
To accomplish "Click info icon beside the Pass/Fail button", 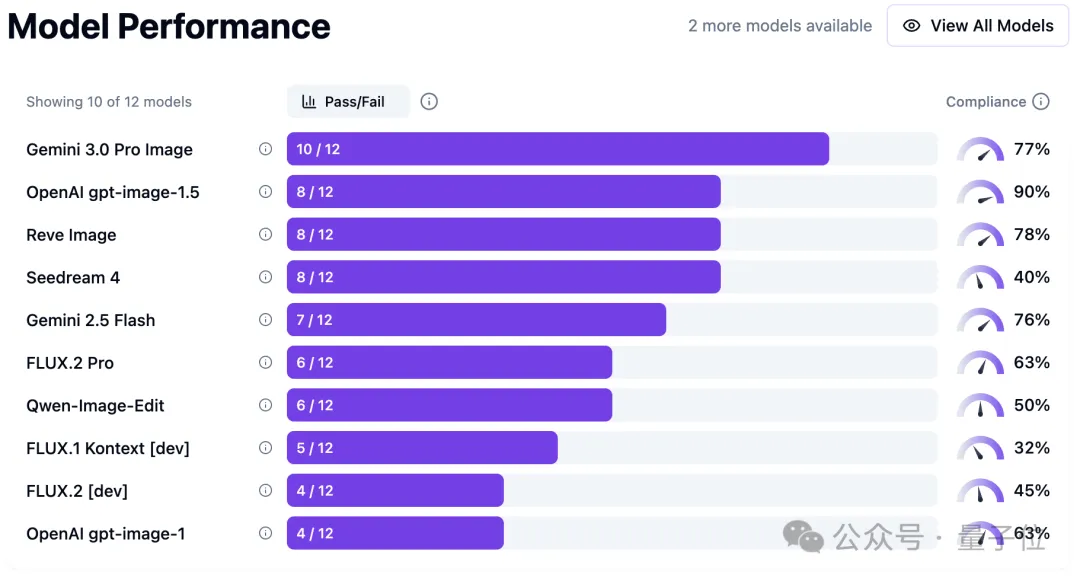I will (x=429, y=101).
